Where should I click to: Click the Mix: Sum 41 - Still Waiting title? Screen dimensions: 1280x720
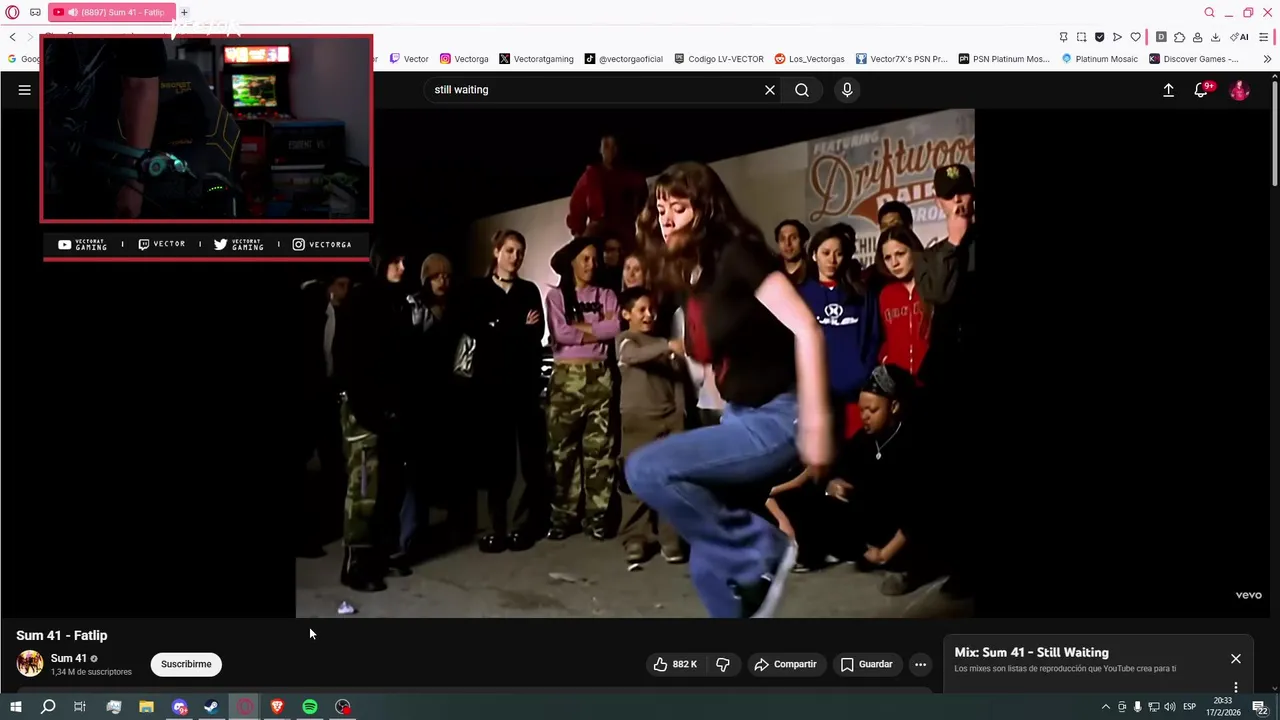(1031, 652)
